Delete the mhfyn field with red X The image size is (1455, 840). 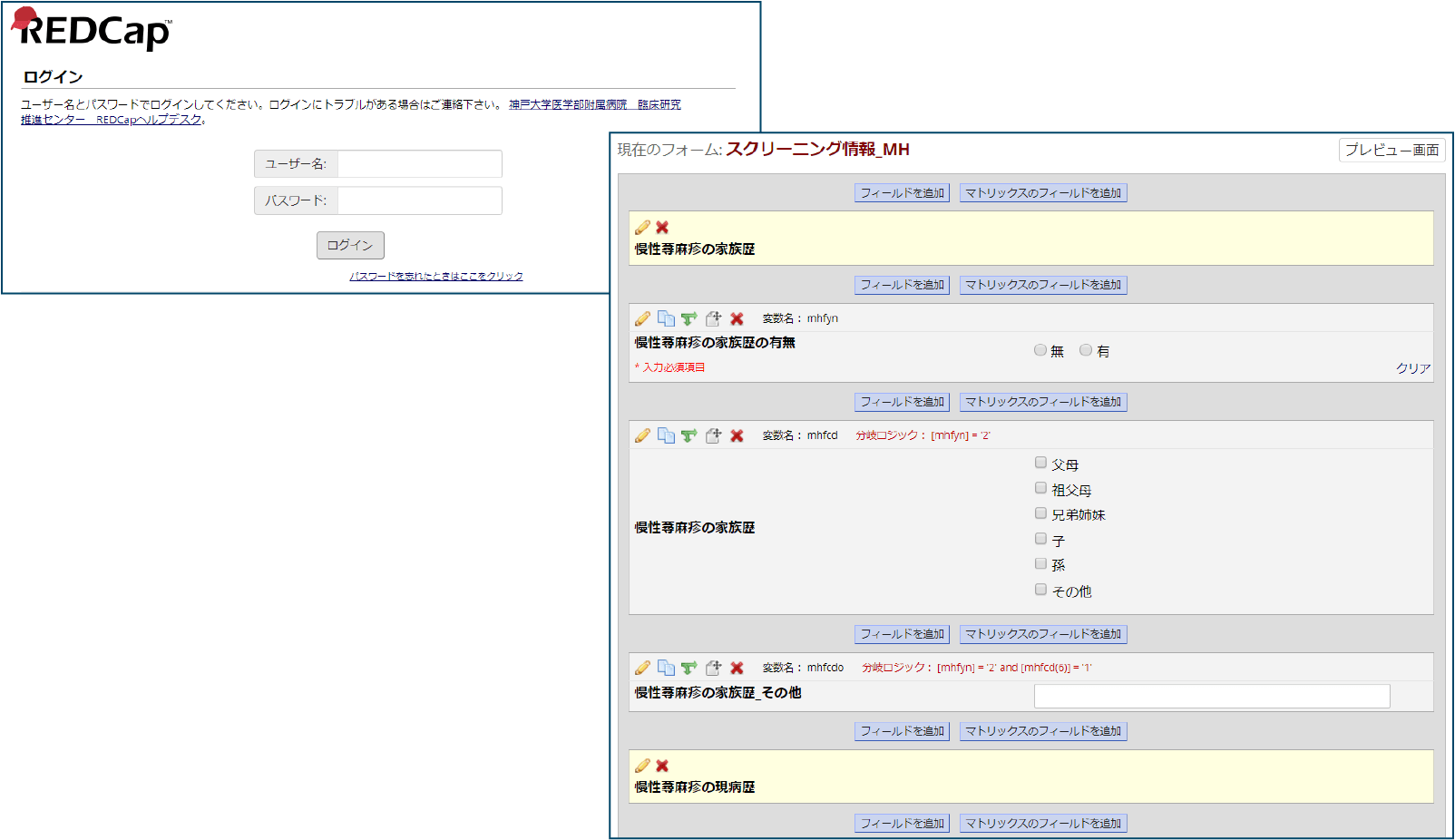coord(737,318)
